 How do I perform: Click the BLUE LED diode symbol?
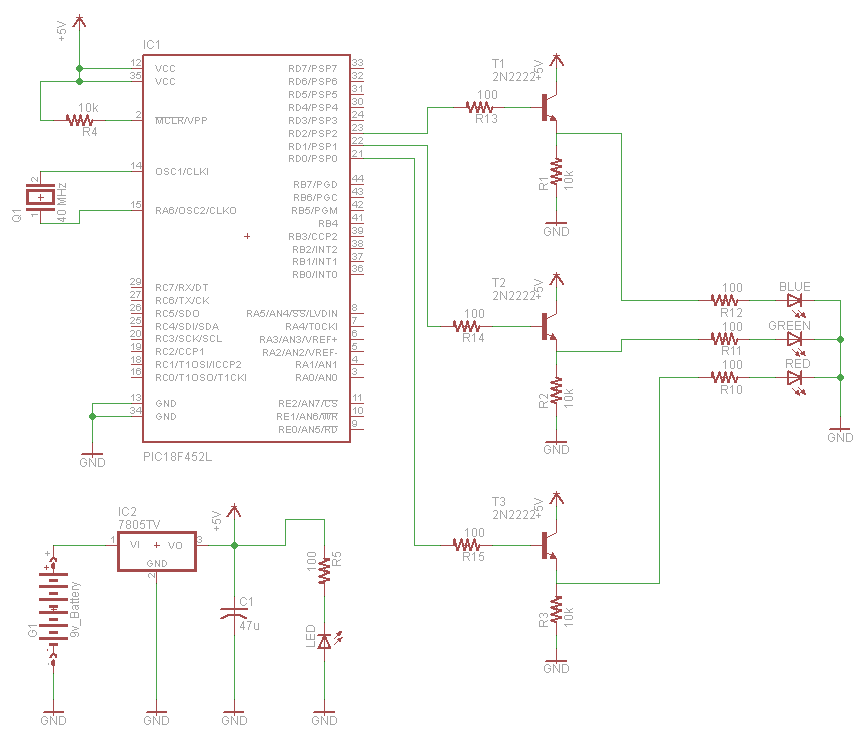(793, 298)
